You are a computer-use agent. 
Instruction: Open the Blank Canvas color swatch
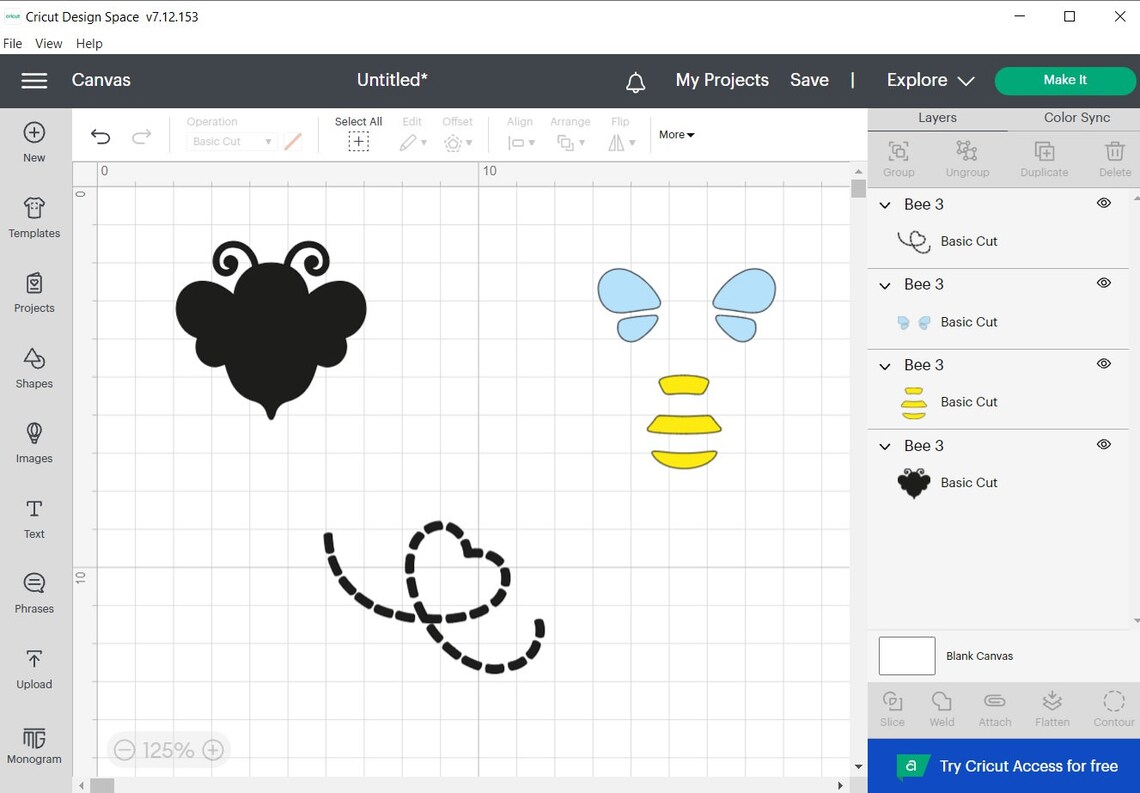pos(906,655)
